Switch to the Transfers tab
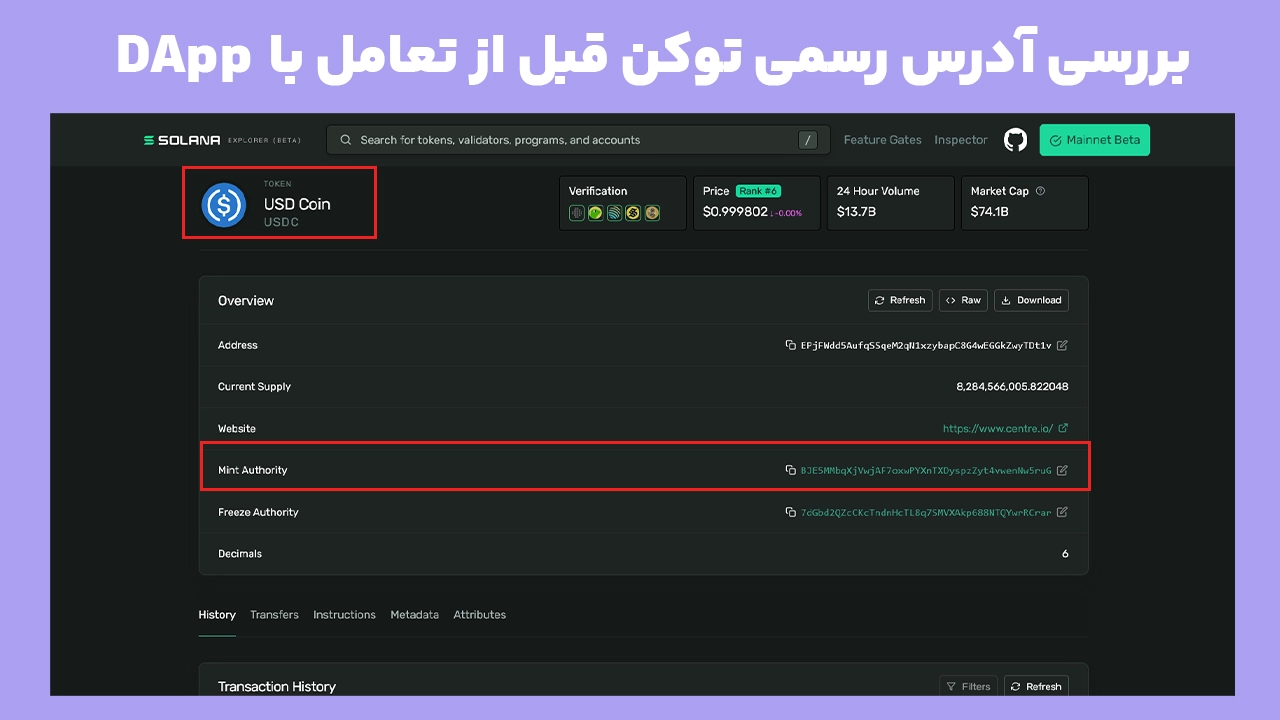Image resolution: width=1280 pixels, height=720 pixels. pos(274,615)
